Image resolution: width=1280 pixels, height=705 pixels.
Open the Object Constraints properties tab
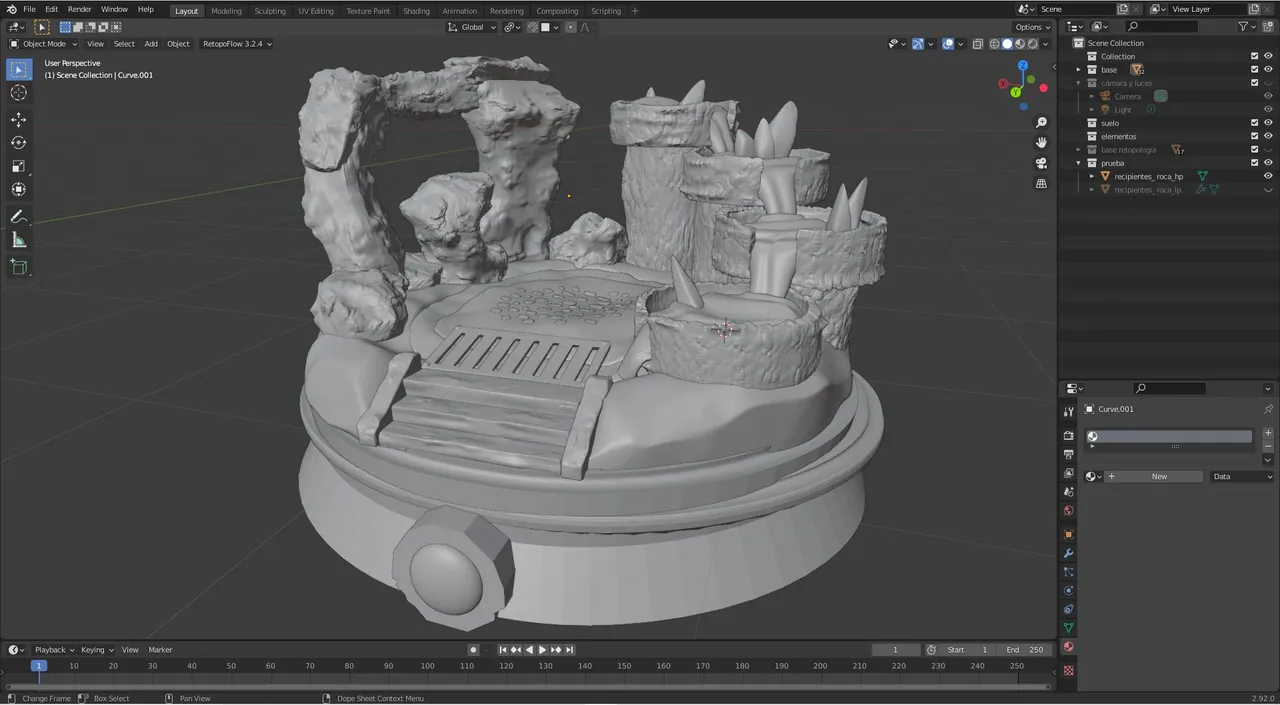pyautogui.click(x=1068, y=609)
